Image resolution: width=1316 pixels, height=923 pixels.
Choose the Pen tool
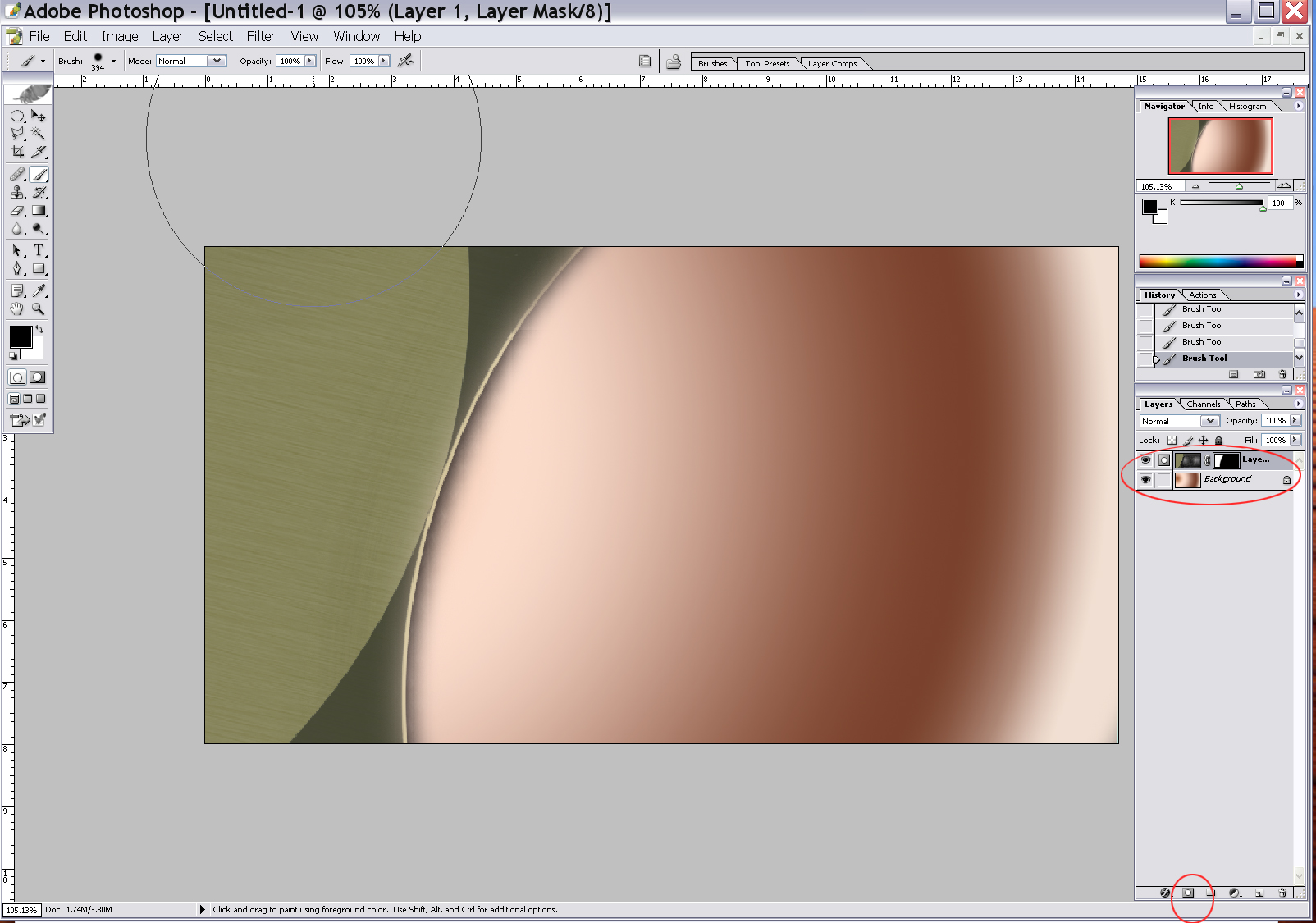pyautogui.click(x=17, y=268)
